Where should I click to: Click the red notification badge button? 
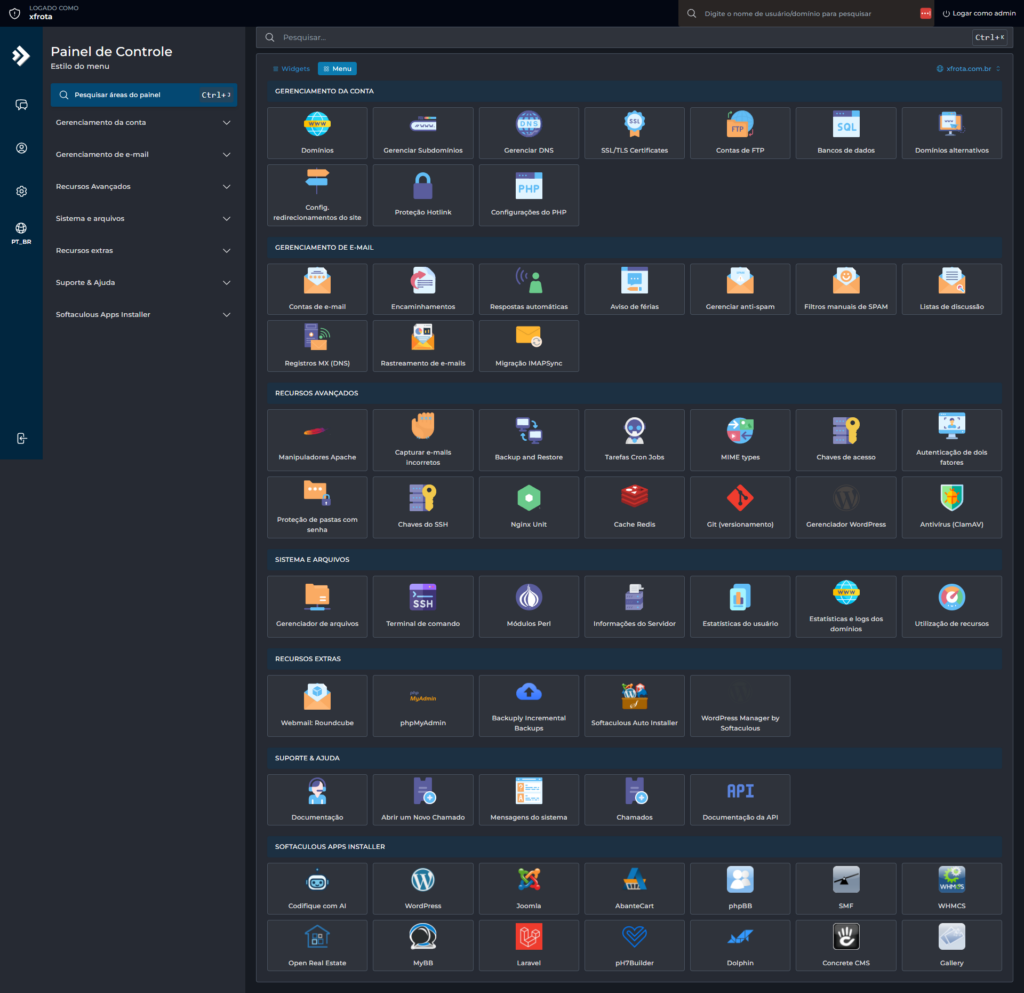(925, 13)
